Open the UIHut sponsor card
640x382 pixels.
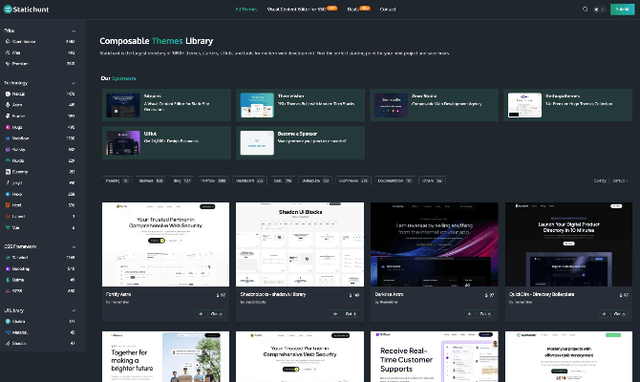click(x=167, y=142)
